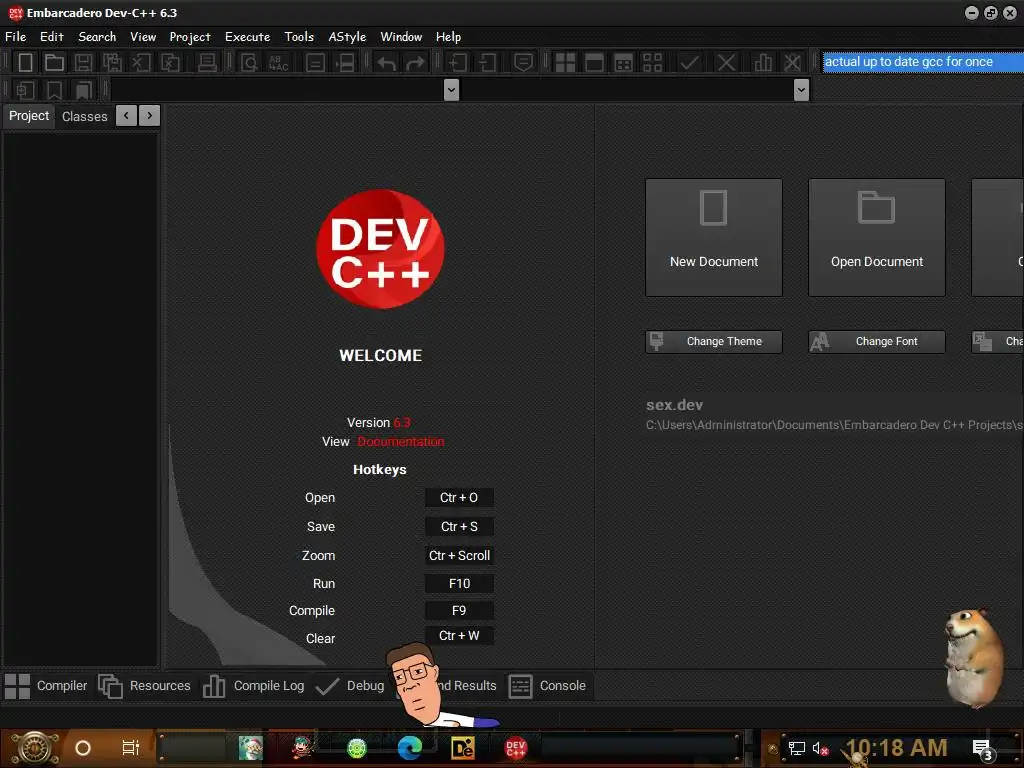Viewport: 1024px width, 768px height.
Task: Open the Search menu
Action: point(97,37)
